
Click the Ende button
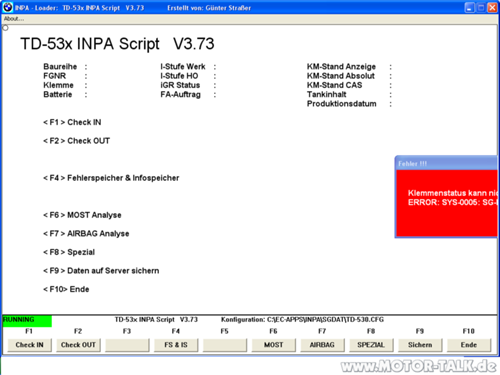469,345
